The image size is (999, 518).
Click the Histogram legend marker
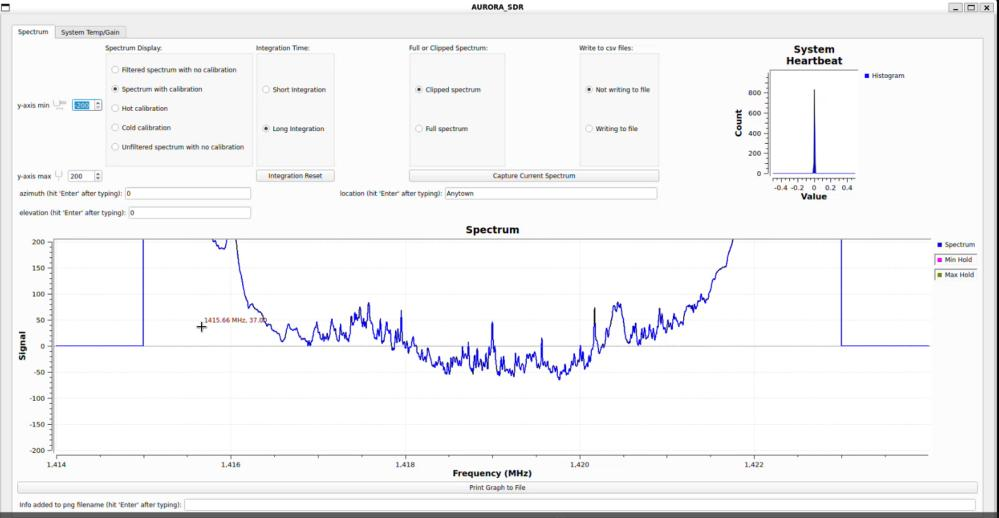[x=866, y=76]
